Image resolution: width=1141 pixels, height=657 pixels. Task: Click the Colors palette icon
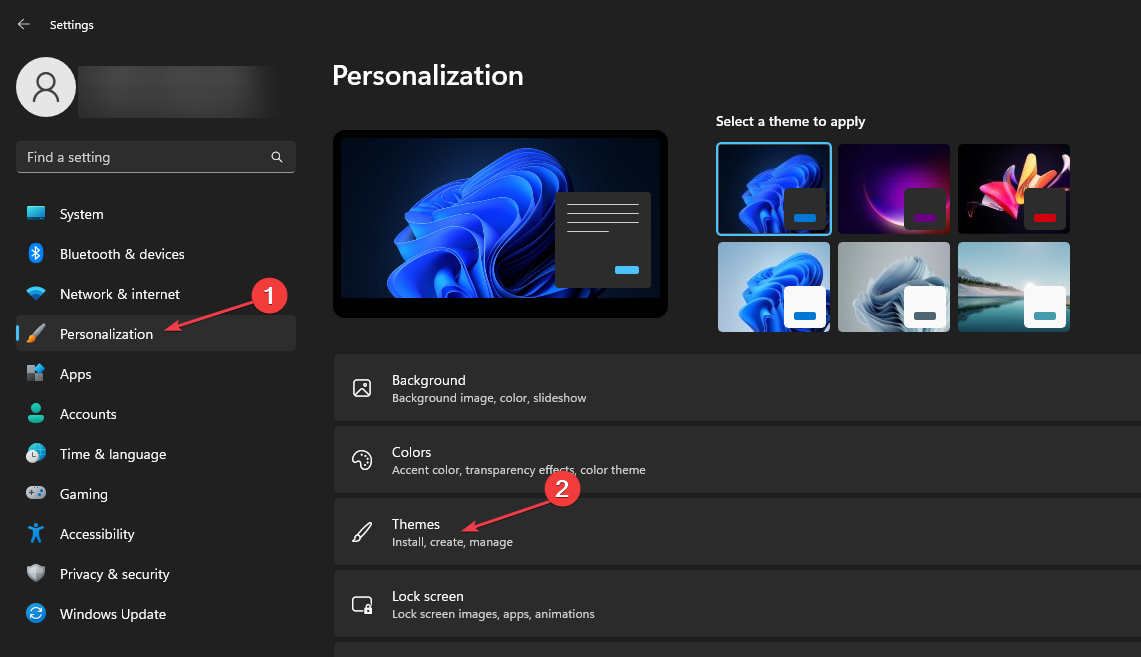click(362, 460)
